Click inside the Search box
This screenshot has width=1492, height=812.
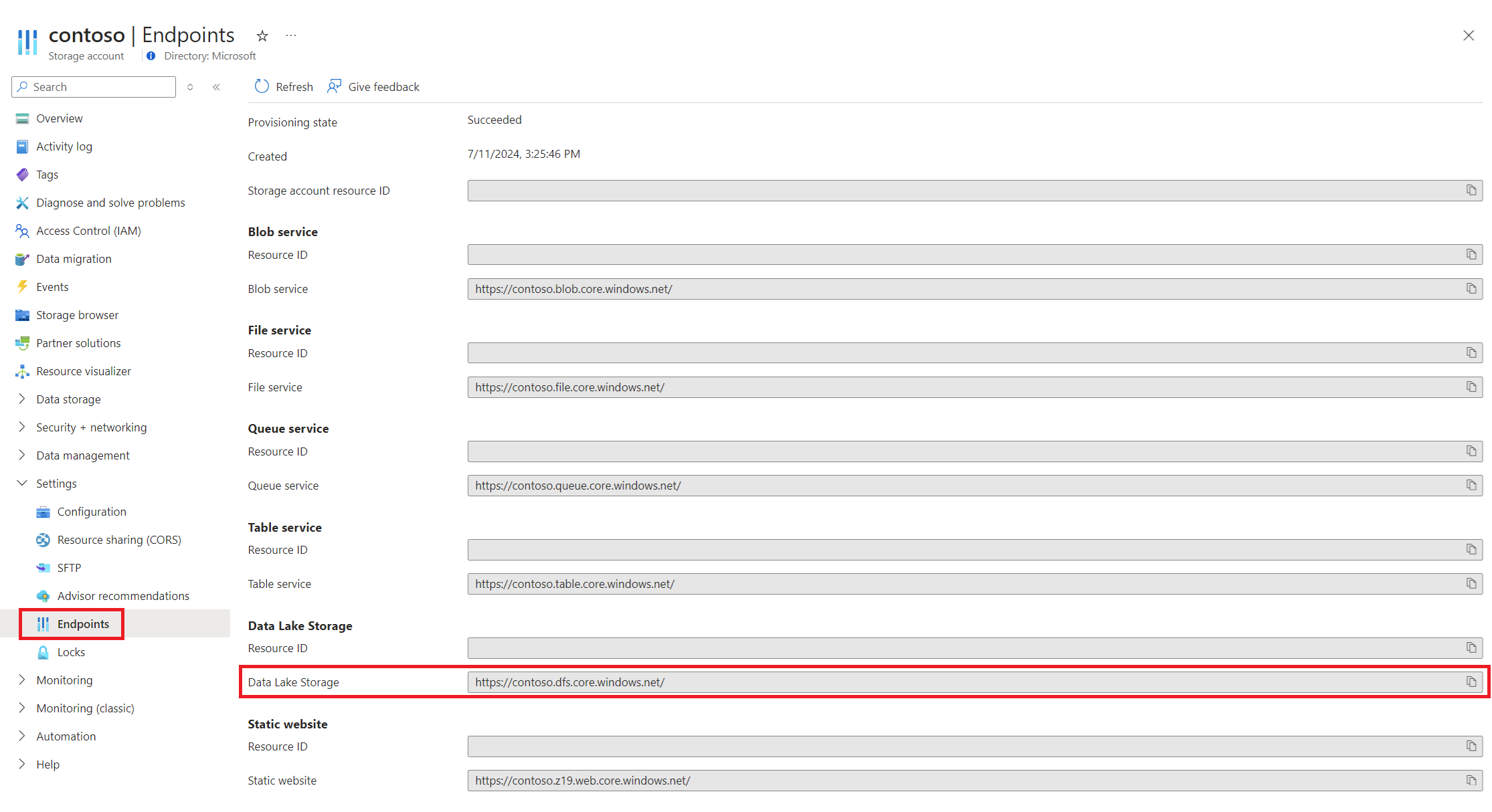(x=94, y=86)
